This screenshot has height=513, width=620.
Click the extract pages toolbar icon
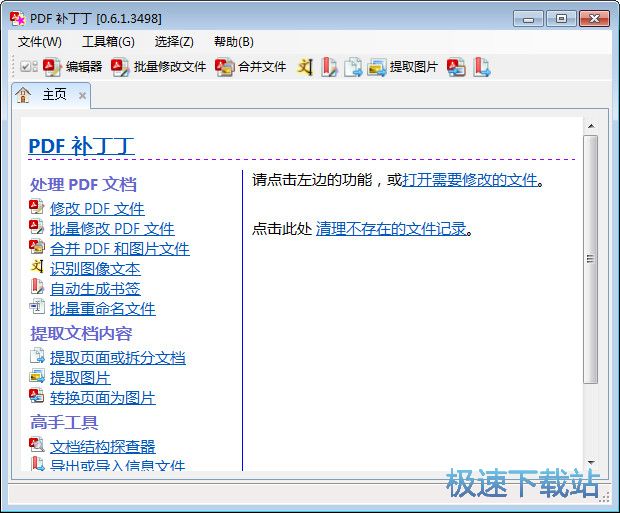tap(353, 67)
